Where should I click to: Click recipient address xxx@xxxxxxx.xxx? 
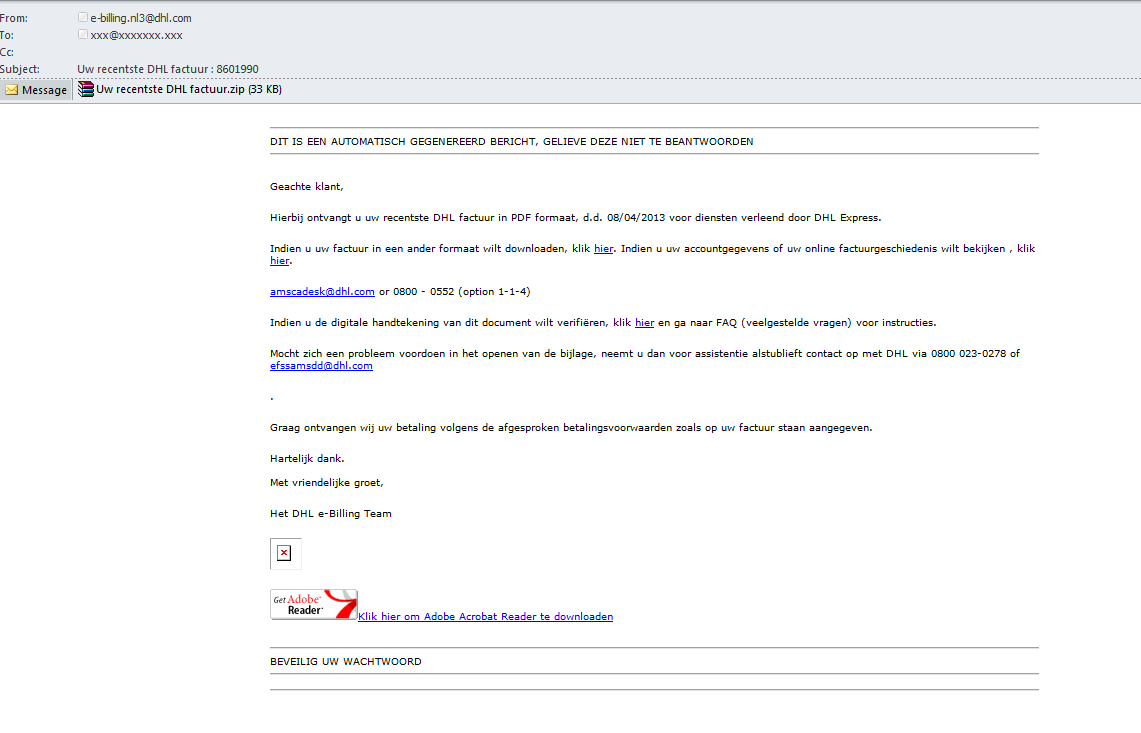136,35
